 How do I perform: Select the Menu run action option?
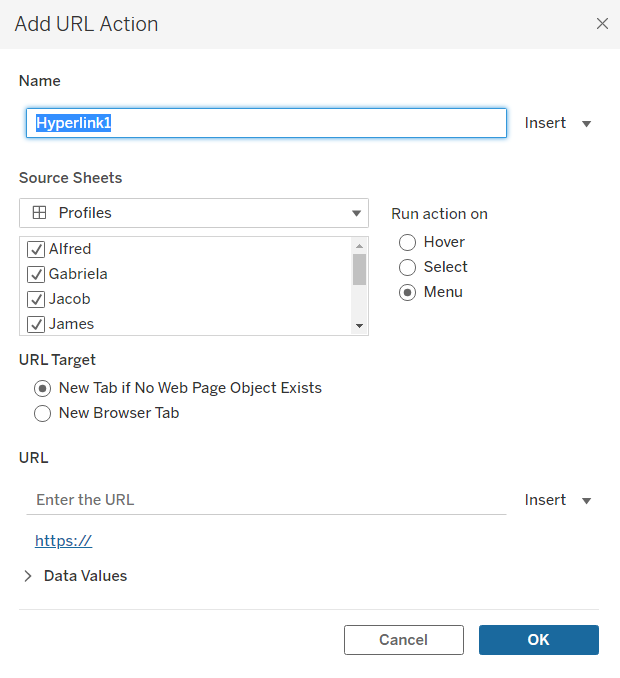[408, 292]
